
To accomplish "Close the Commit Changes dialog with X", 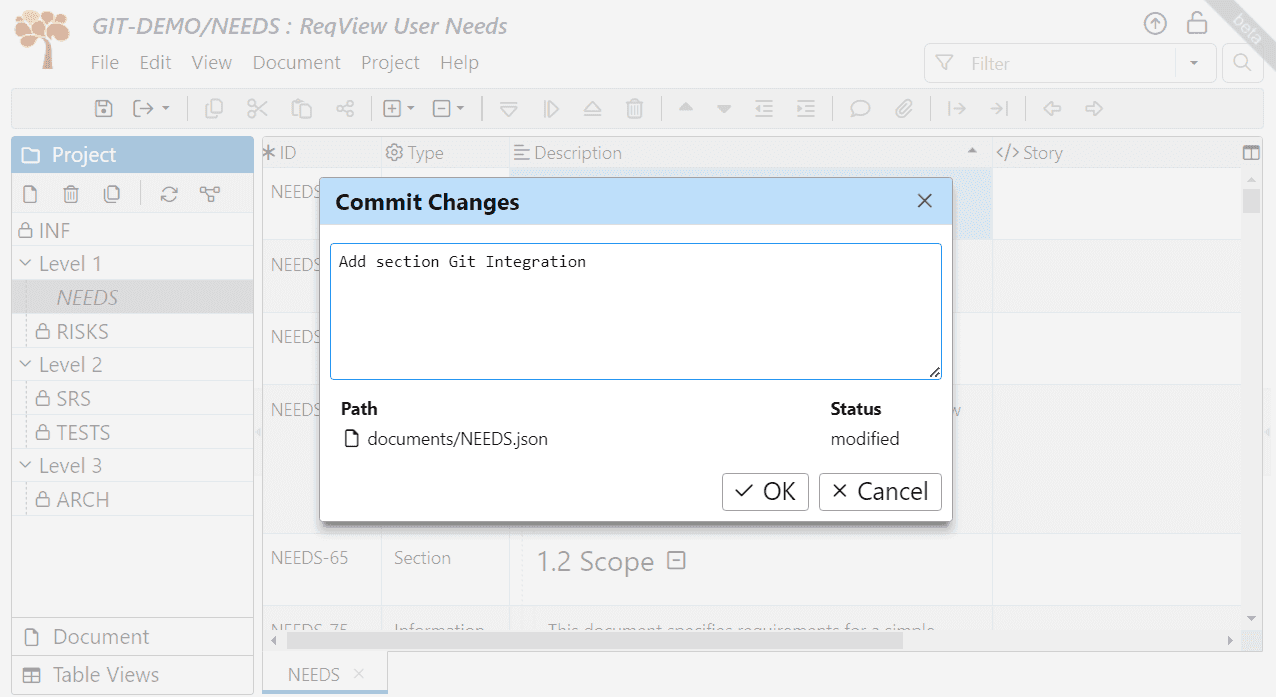I will pyautogui.click(x=925, y=201).
